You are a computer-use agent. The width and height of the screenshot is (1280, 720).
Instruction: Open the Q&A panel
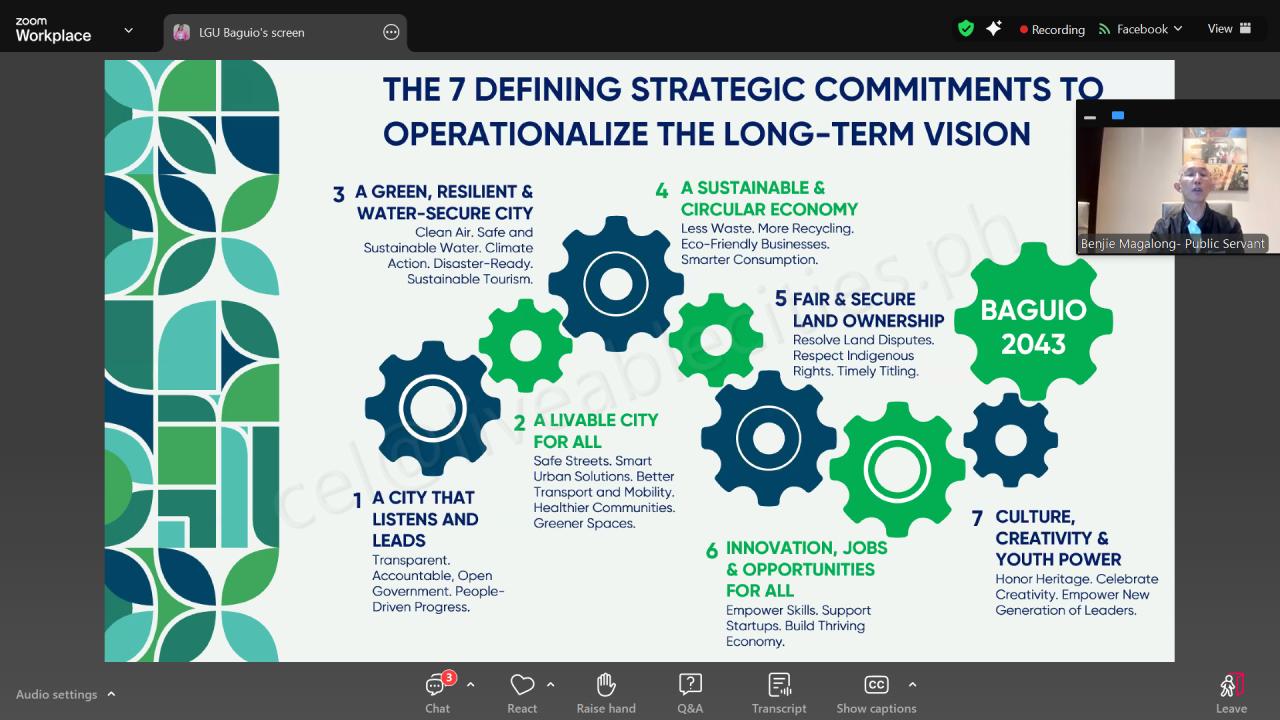click(x=690, y=693)
